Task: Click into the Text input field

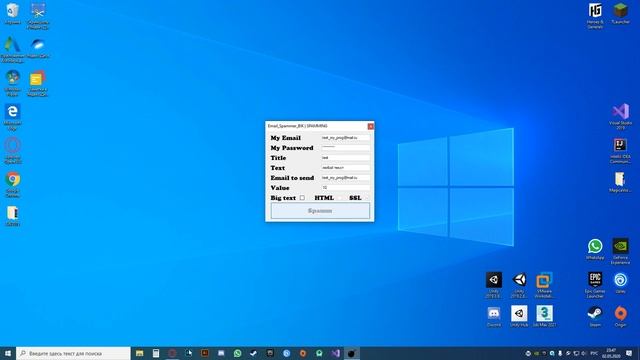Action: 345,168
